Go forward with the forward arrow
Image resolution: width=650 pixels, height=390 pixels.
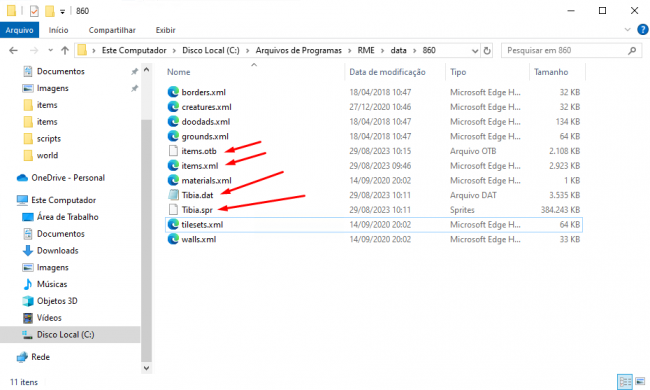pos(34,51)
